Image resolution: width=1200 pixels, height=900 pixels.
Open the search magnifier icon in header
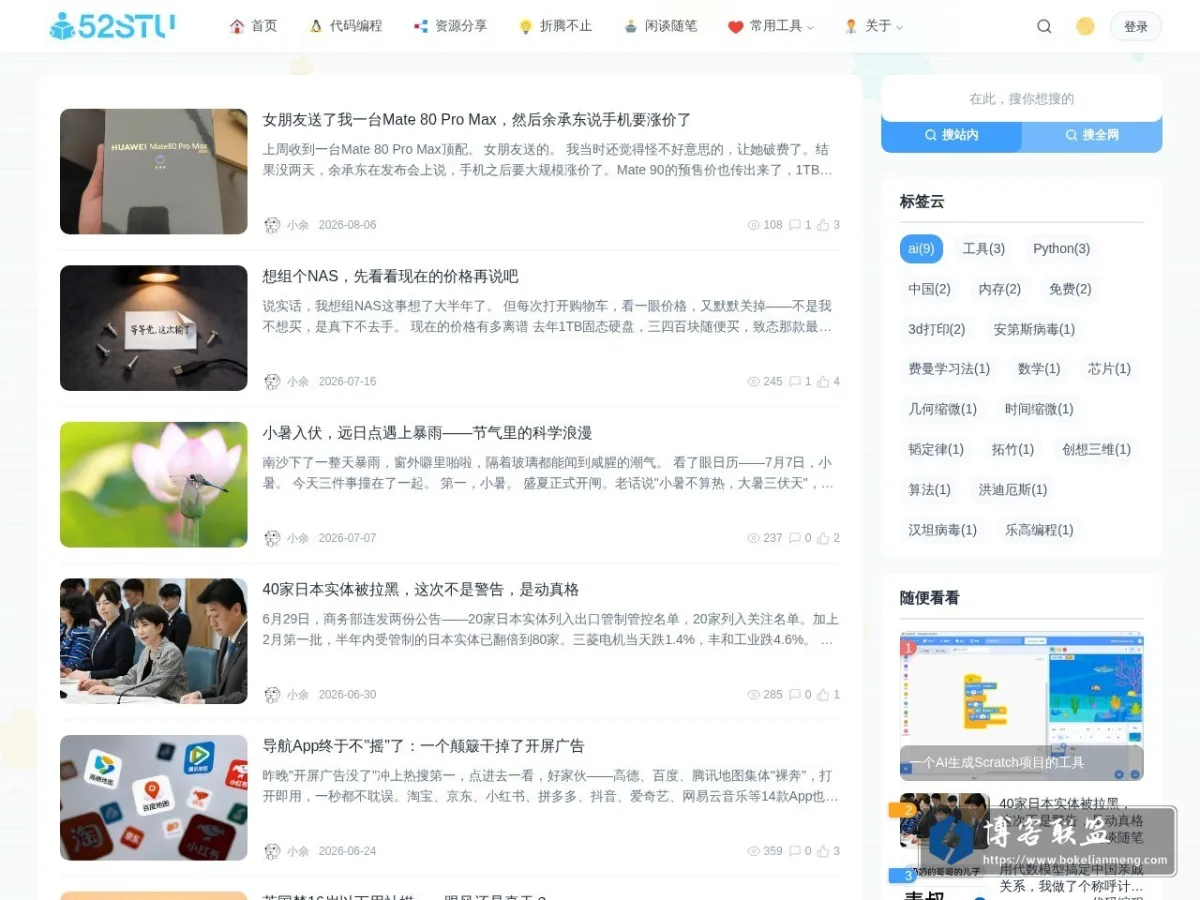[1044, 27]
